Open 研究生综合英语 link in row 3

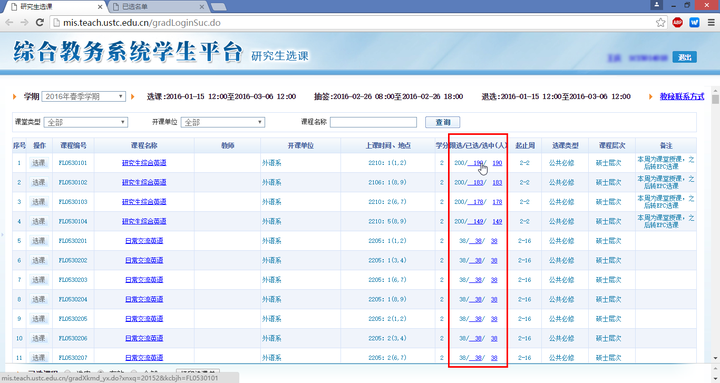point(144,202)
